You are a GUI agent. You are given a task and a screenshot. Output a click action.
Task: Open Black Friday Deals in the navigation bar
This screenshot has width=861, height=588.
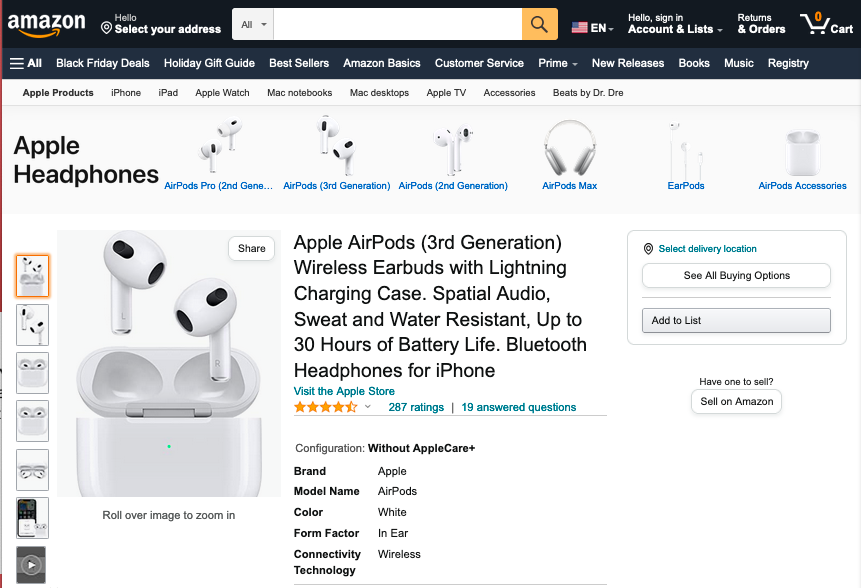pos(103,63)
